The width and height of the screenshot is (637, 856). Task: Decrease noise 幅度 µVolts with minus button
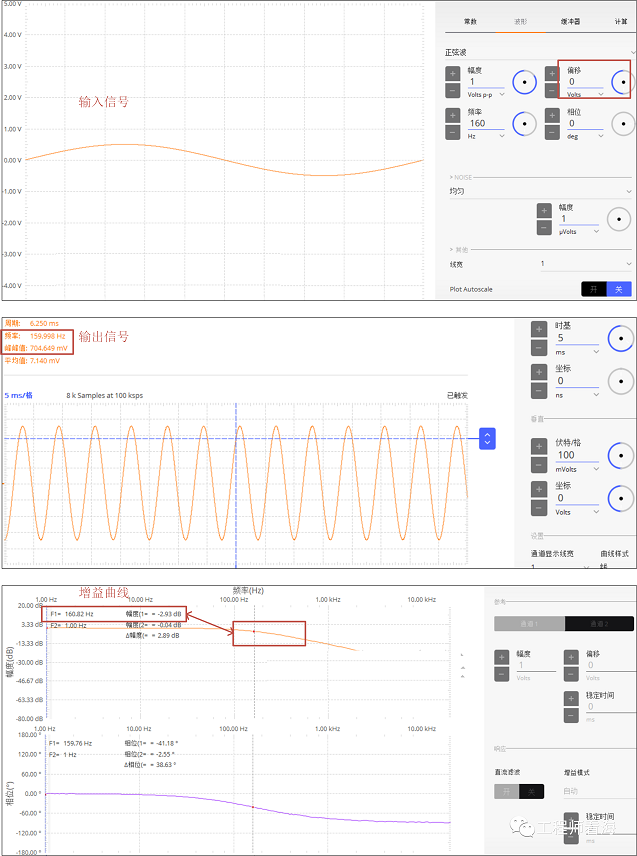coord(544,228)
